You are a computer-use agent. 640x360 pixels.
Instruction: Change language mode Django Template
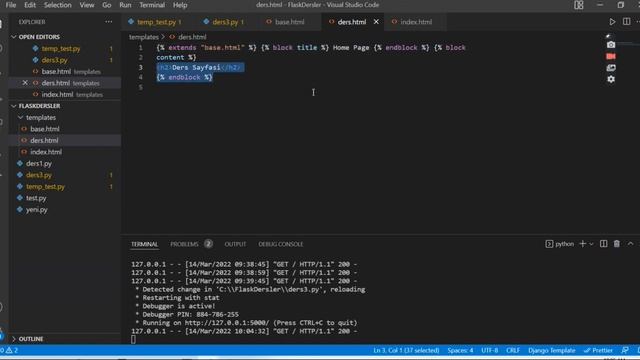(x=551, y=350)
